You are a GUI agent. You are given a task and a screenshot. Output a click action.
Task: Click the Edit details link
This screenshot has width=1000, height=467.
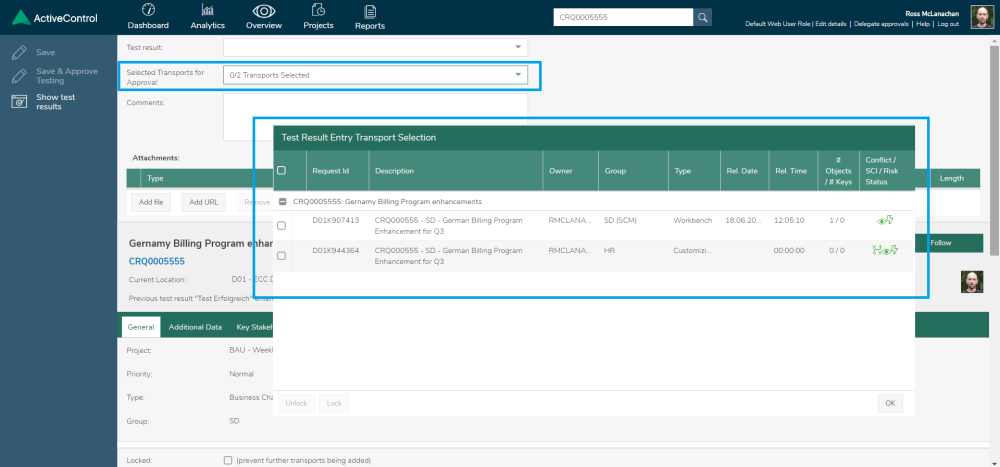coord(831,24)
